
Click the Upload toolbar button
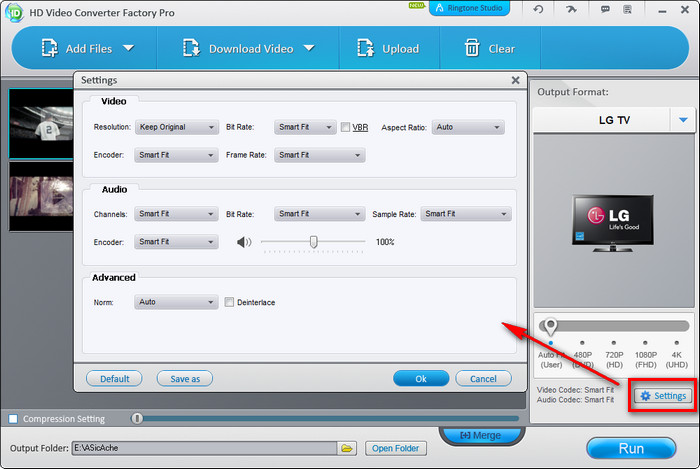pyautogui.click(x=388, y=48)
